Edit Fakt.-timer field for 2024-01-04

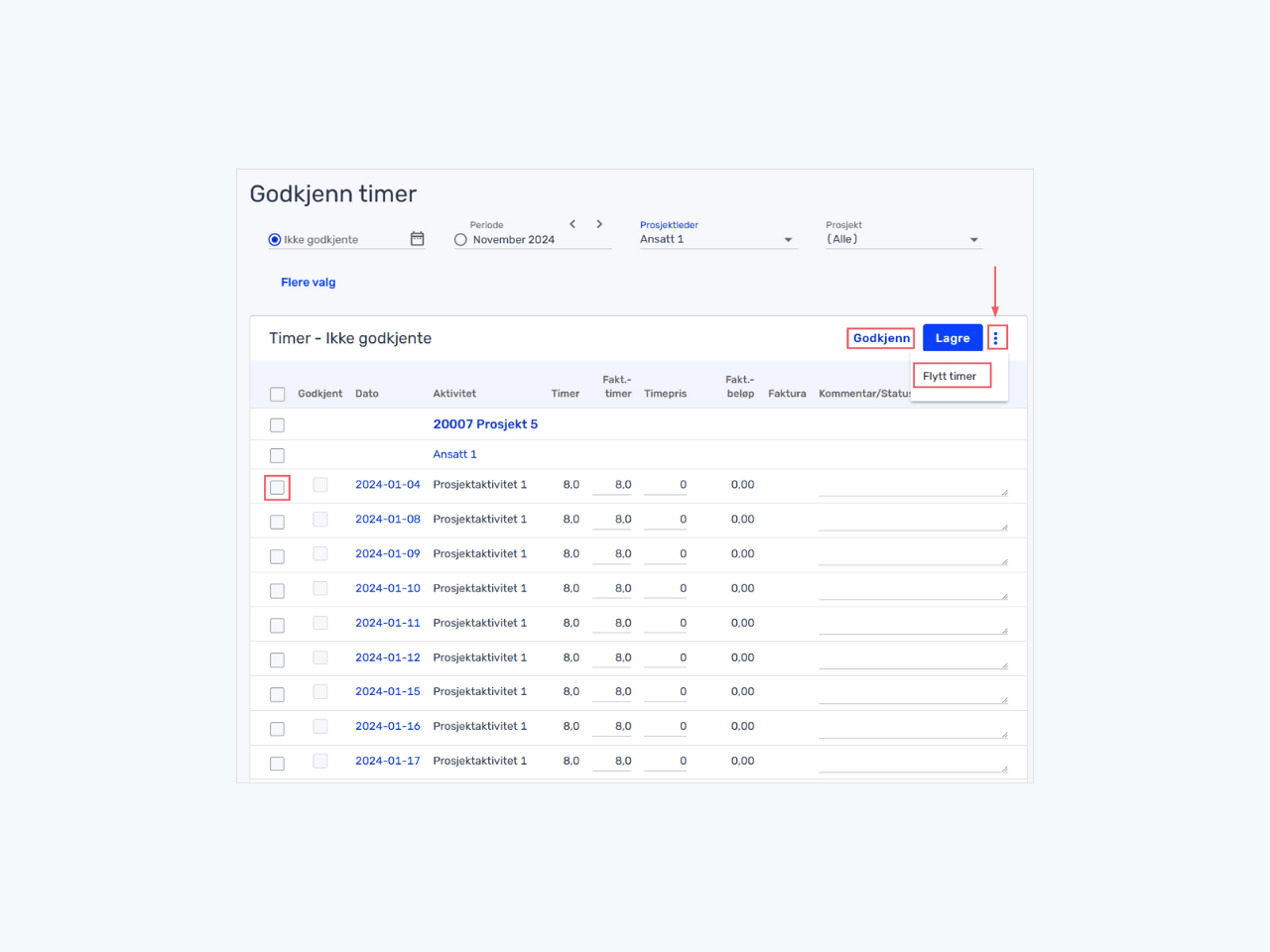612,485
